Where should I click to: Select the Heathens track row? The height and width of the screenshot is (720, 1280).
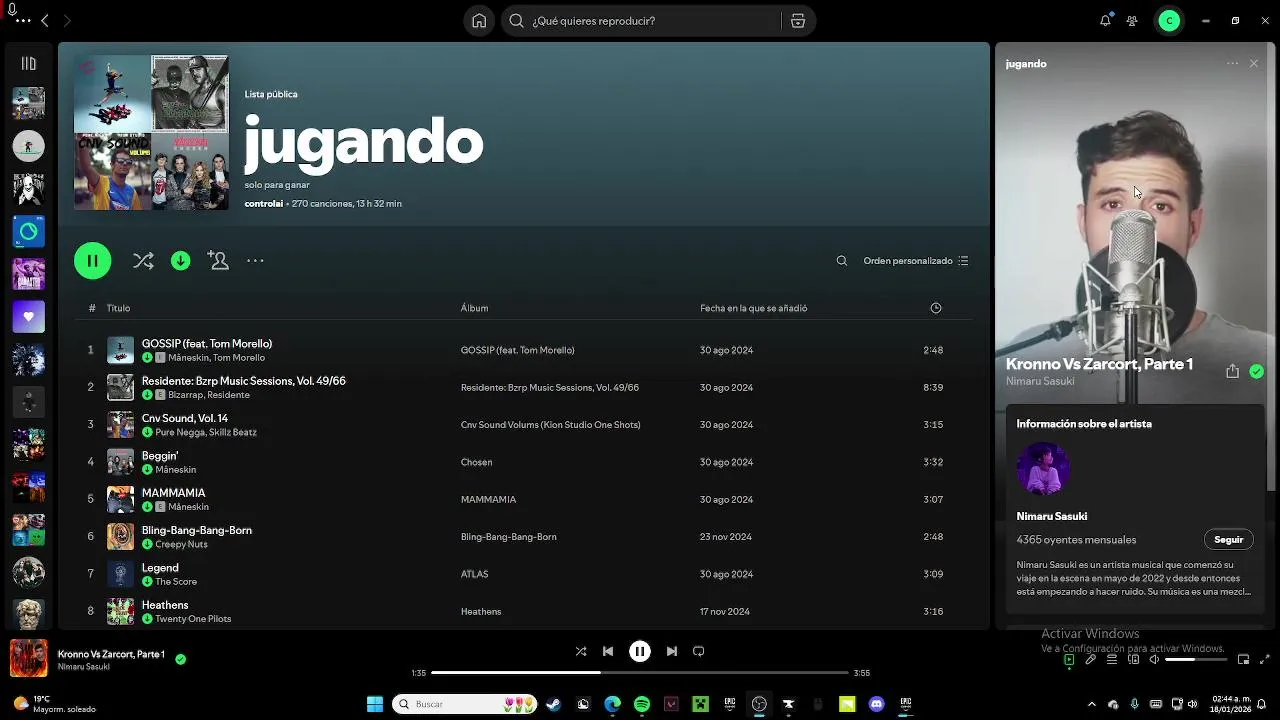click(523, 611)
